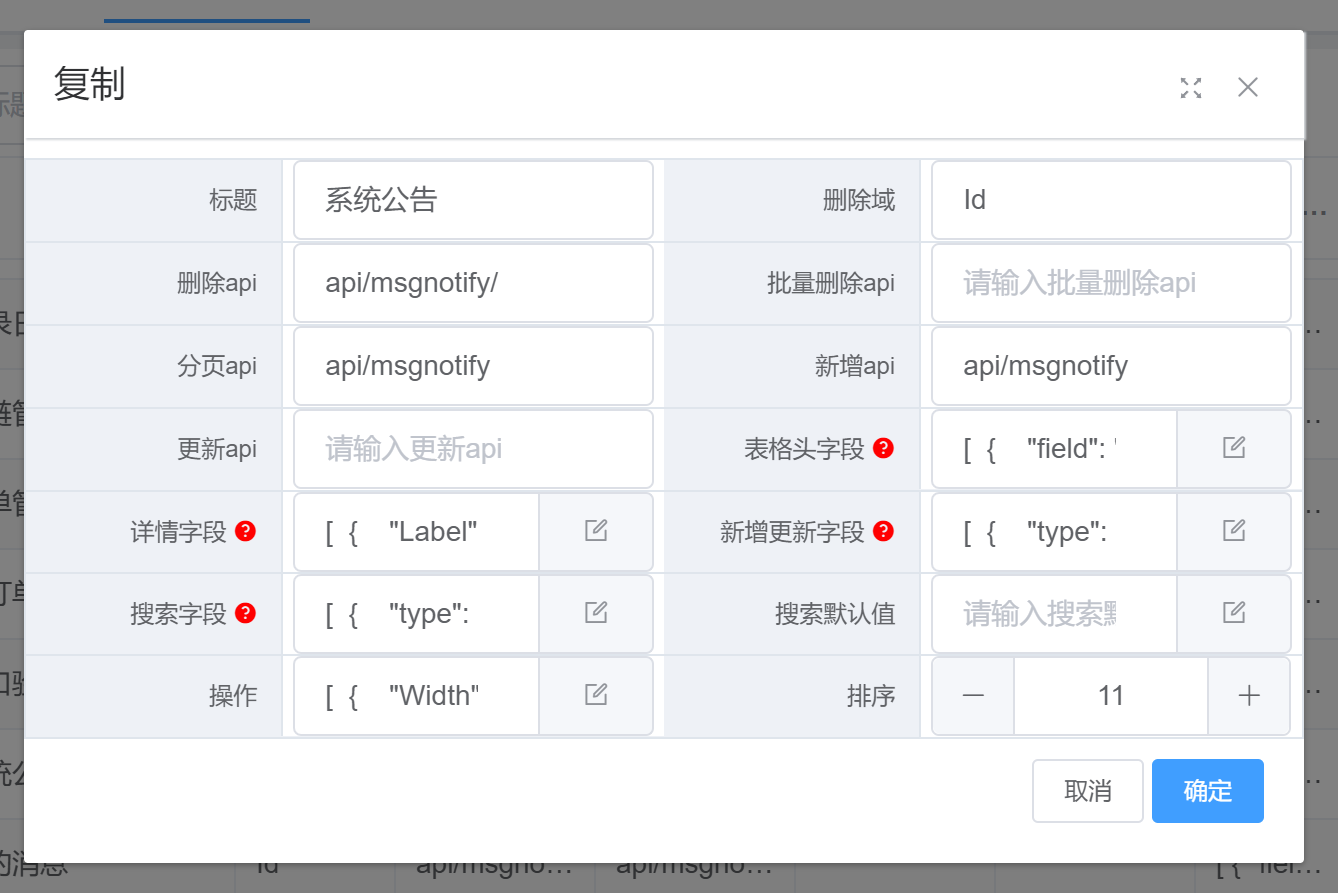This screenshot has width=1338, height=893.
Task: Click the 复制 dialog title
Action: [89, 84]
